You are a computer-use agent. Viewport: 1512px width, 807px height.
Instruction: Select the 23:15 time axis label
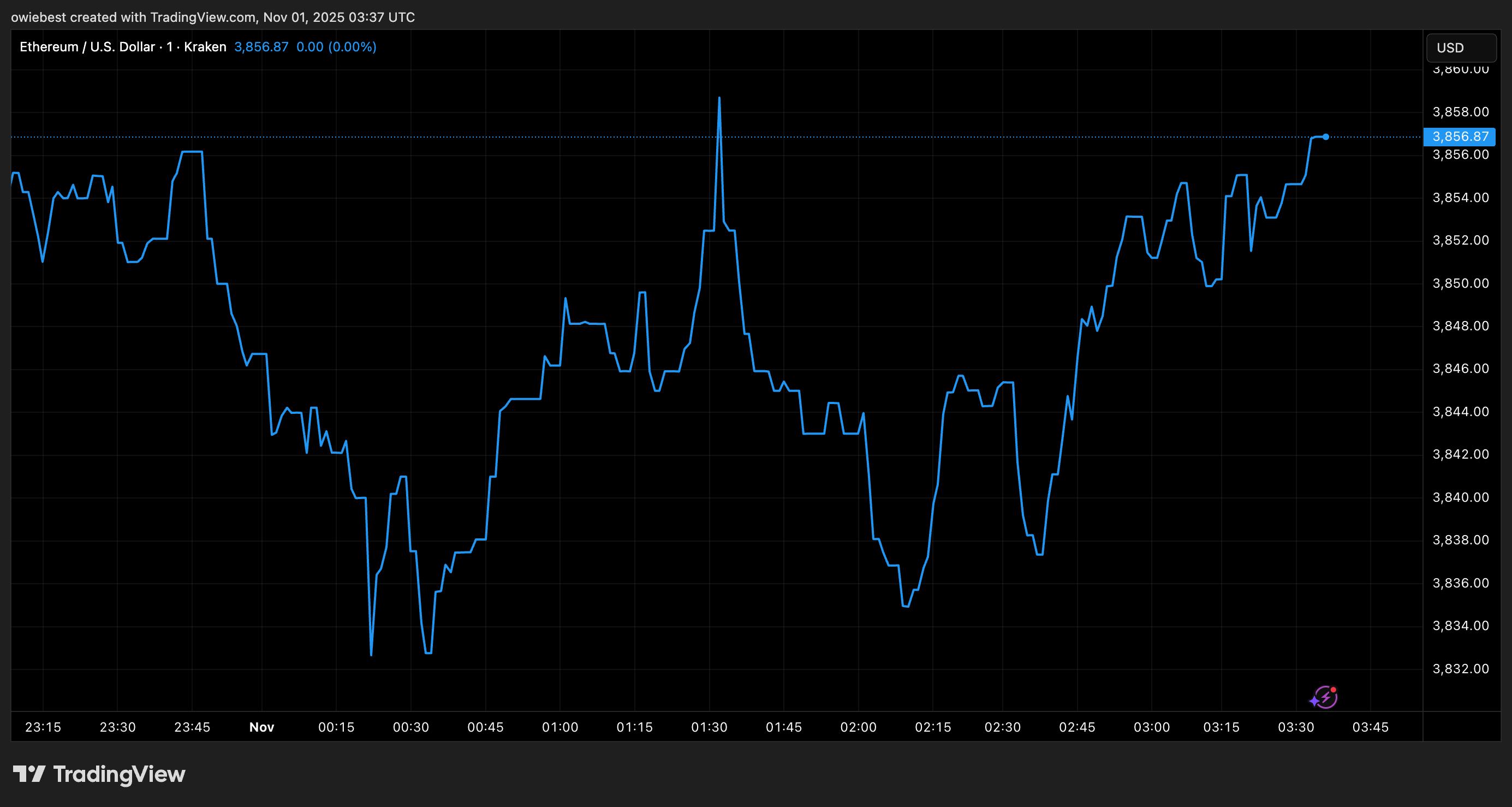coord(43,727)
